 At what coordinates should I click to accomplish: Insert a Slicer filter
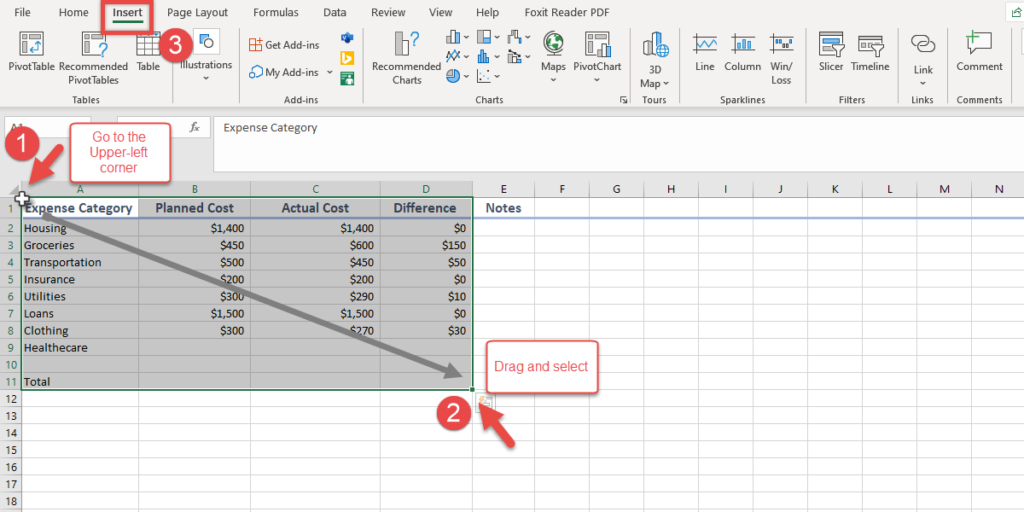pos(831,52)
